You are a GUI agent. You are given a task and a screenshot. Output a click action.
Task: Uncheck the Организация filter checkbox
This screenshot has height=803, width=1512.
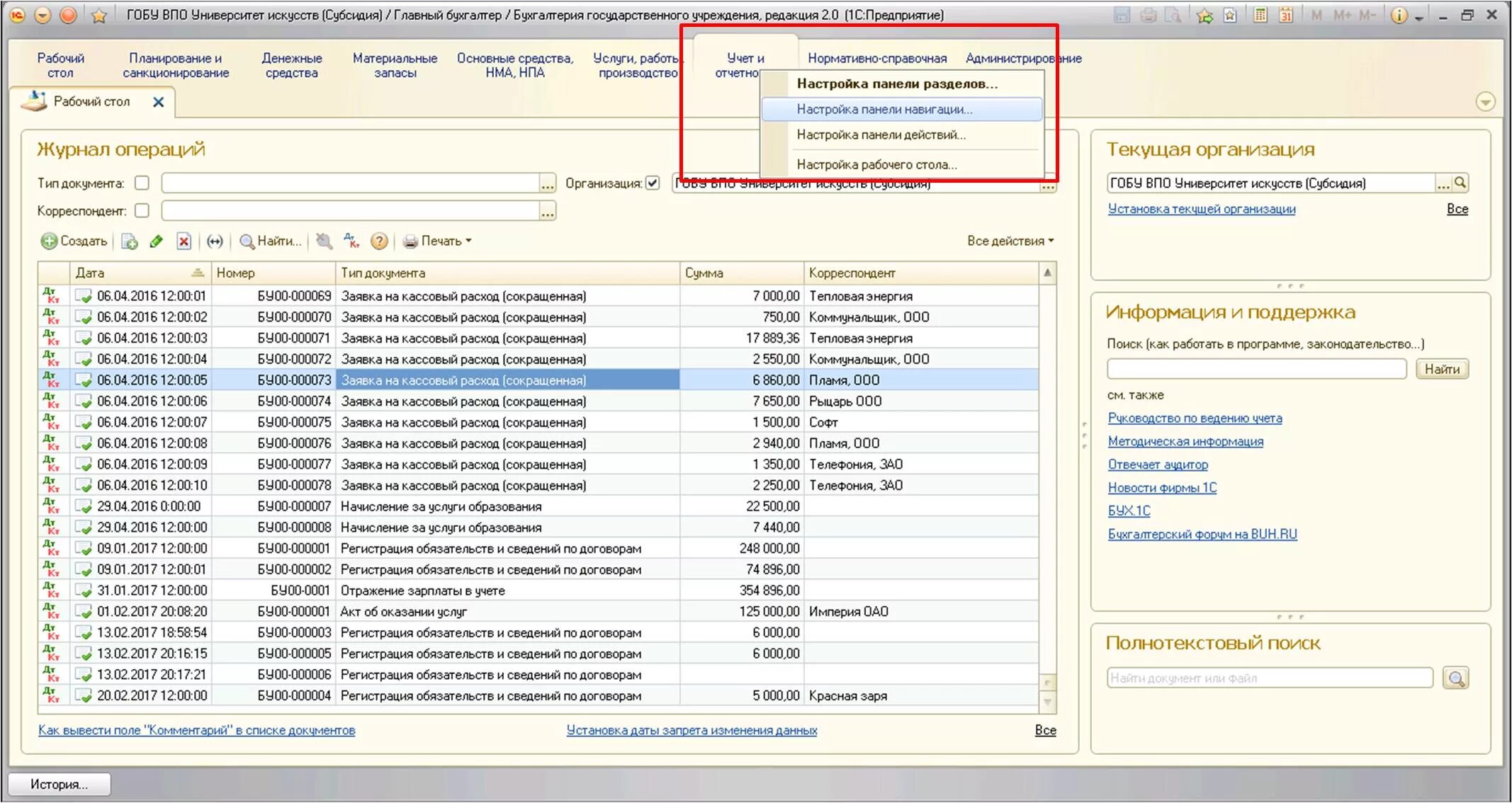coord(653,183)
